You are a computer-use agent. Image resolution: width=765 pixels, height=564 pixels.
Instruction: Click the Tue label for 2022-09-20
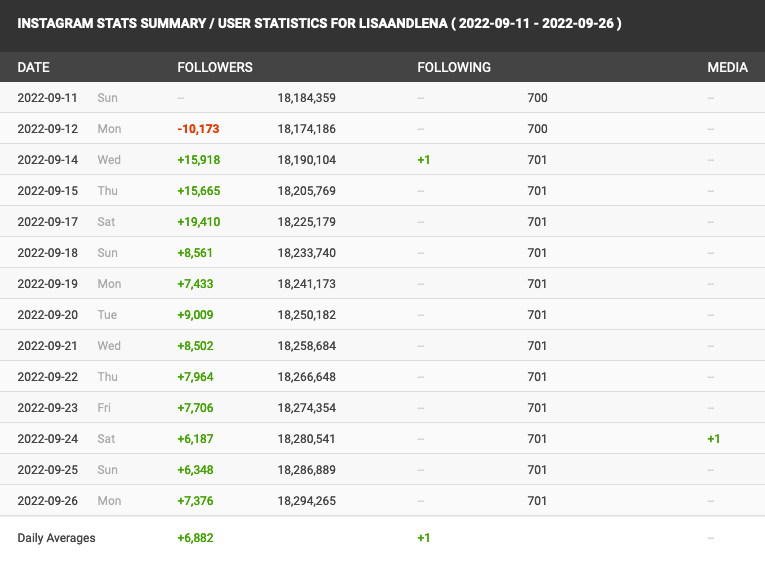pyautogui.click(x=107, y=315)
